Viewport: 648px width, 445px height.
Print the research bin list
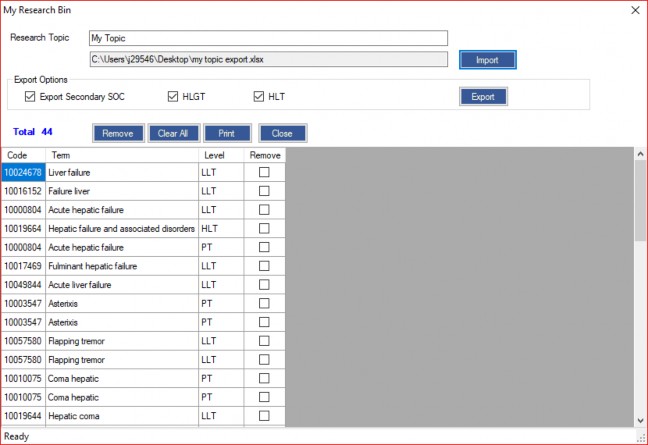[227, 133]
